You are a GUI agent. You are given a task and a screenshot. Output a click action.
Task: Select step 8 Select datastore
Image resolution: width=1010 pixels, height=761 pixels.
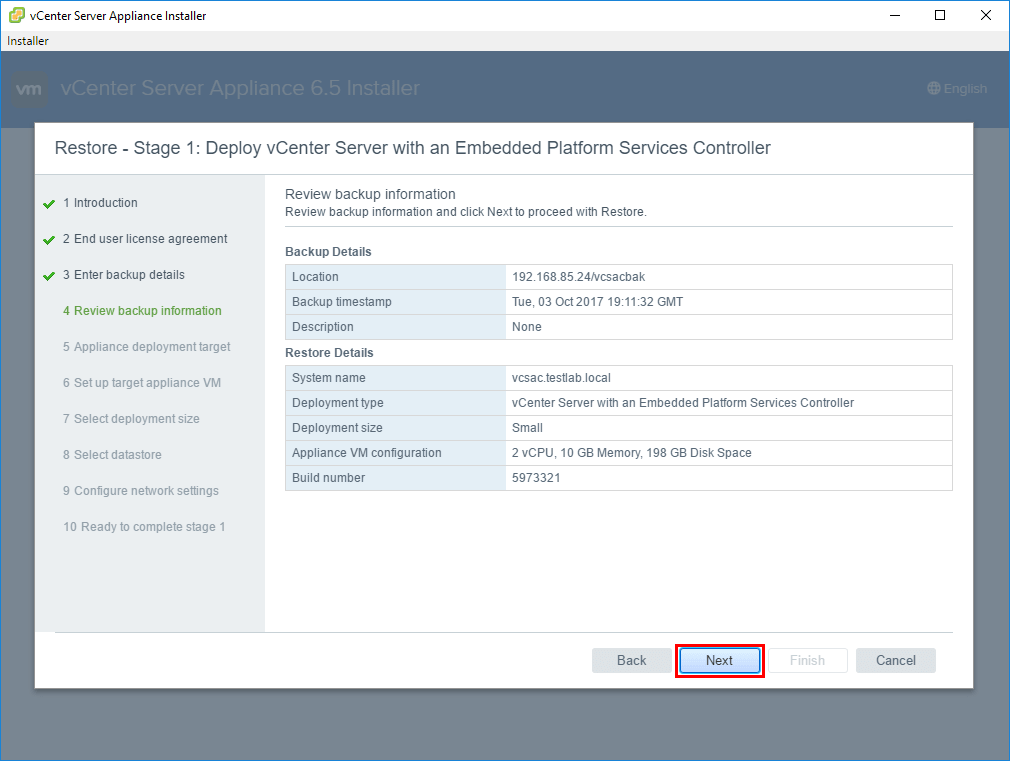pyautogui.click(x=112, y=456)
